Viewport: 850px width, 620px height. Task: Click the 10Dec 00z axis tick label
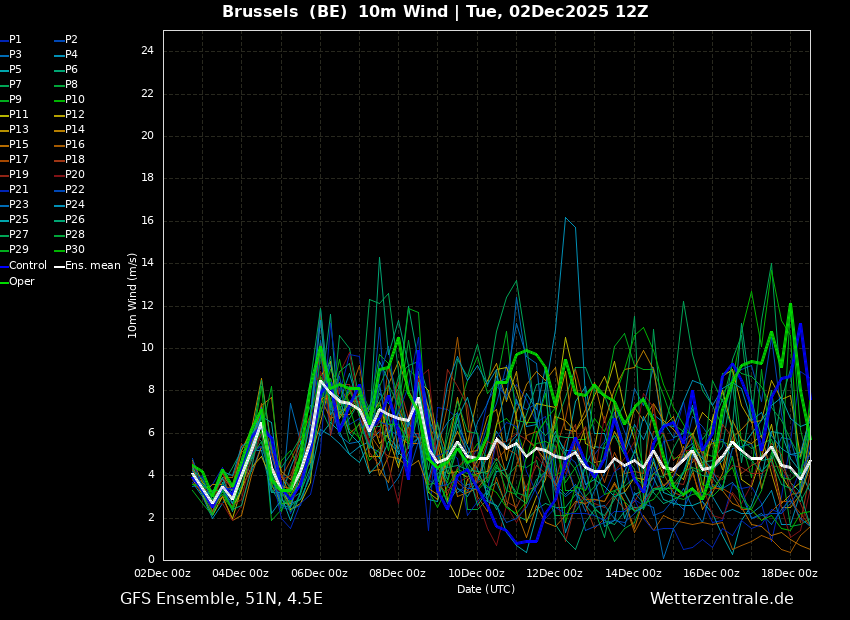tap(476, 573)
